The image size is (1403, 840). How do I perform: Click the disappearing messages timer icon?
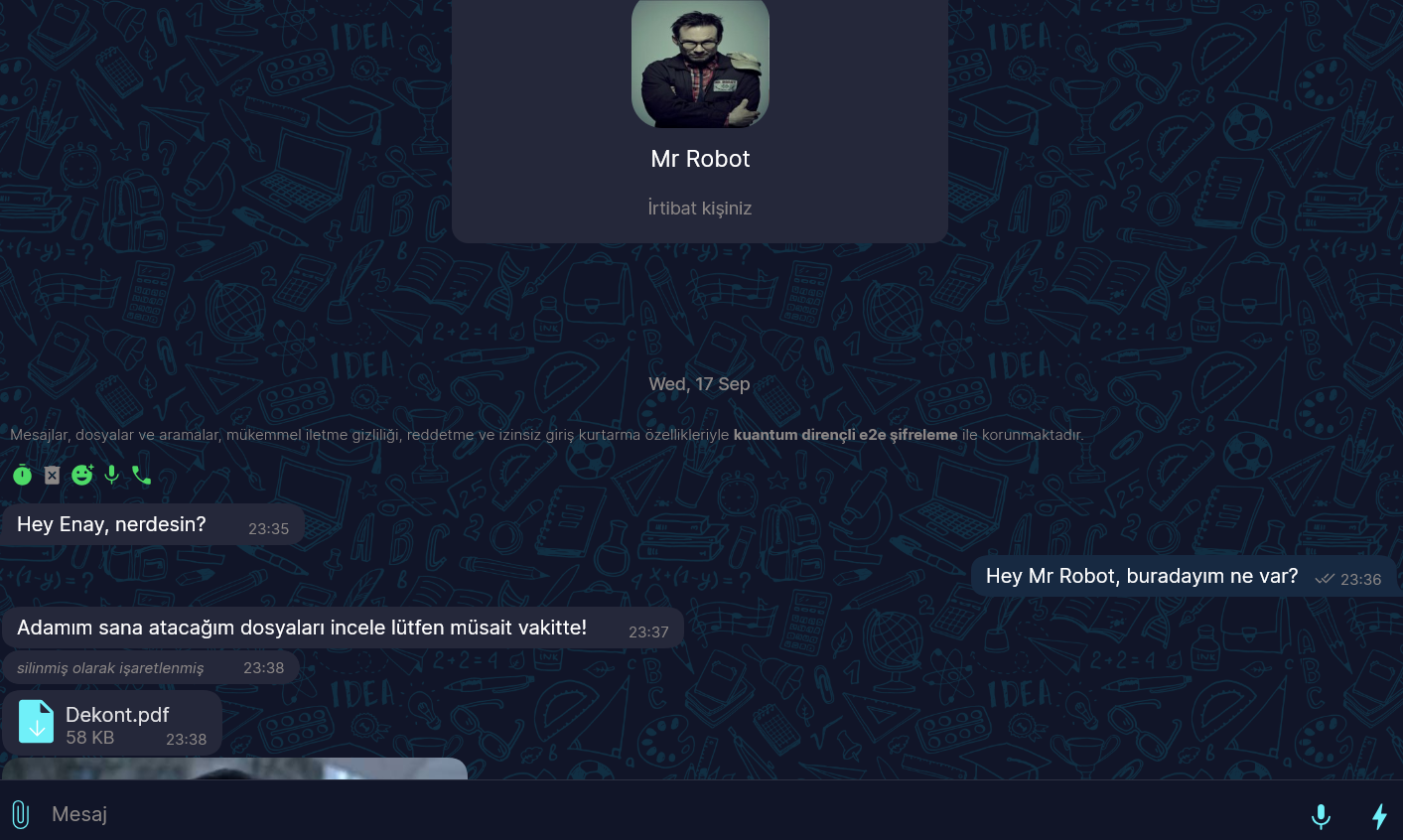[22, 476]
